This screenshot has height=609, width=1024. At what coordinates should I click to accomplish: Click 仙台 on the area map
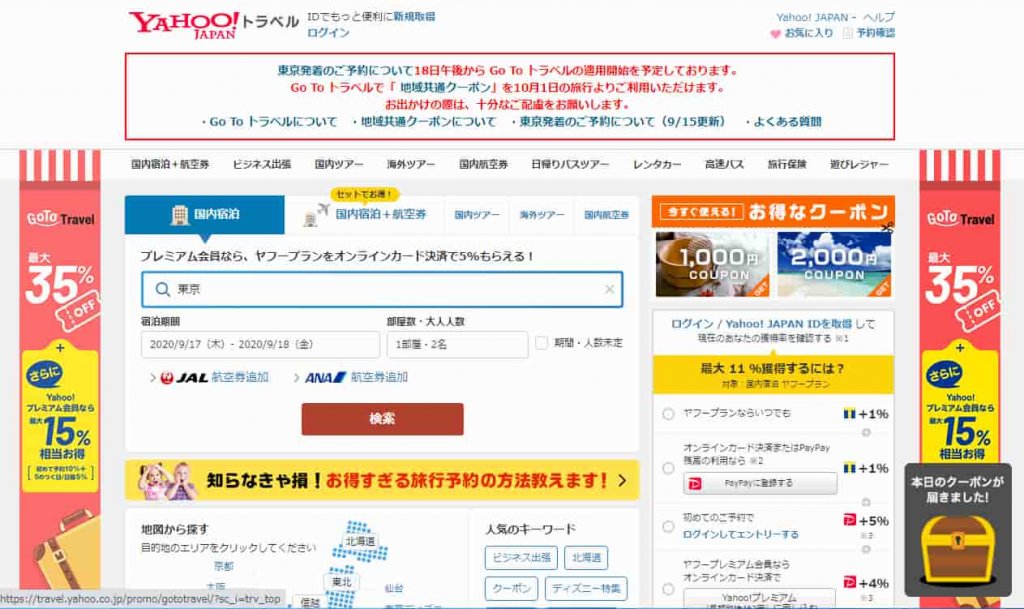pyautogui.click(x=394, y=589)
